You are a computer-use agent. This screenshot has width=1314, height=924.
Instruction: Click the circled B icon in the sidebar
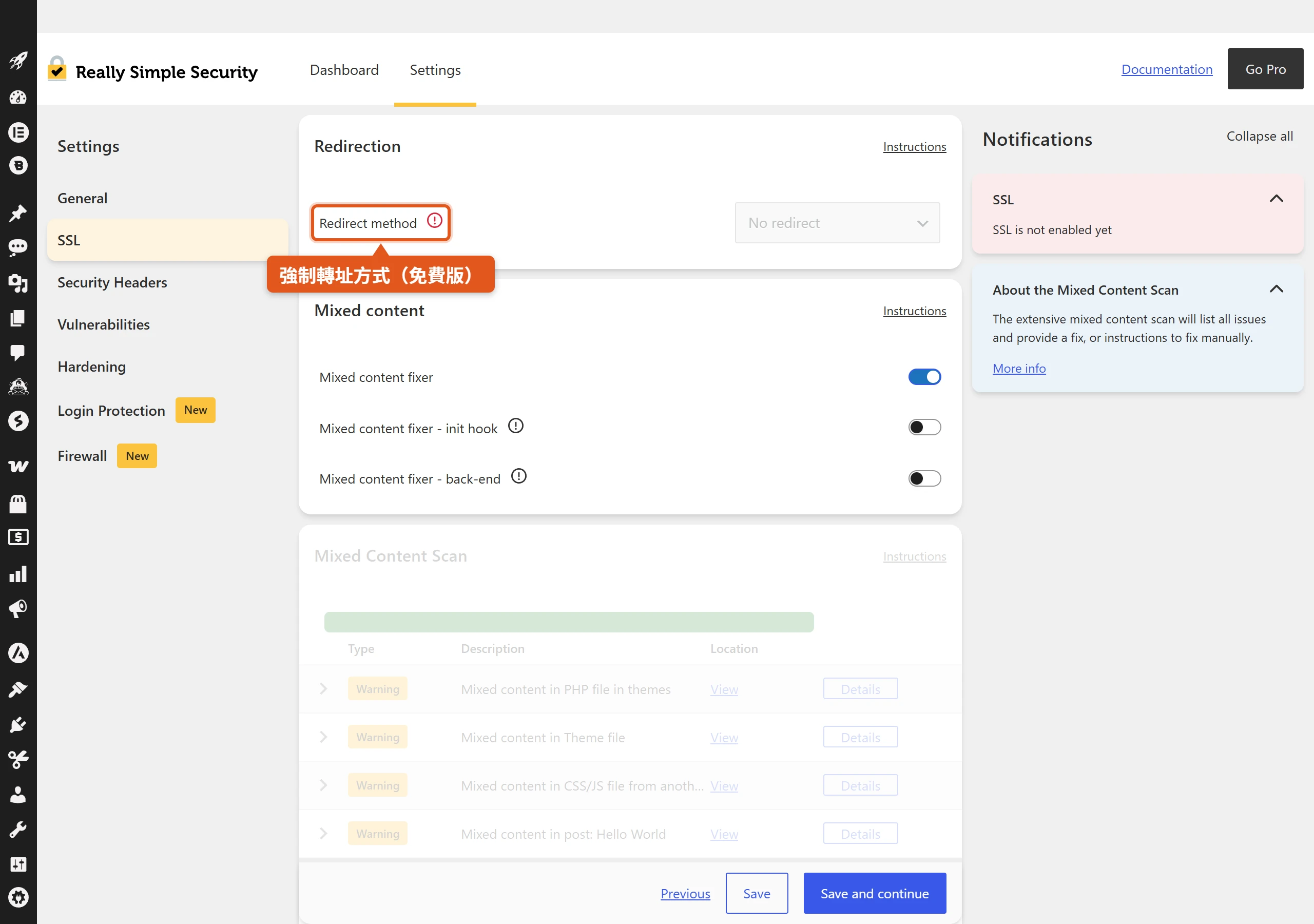(18, 166)
